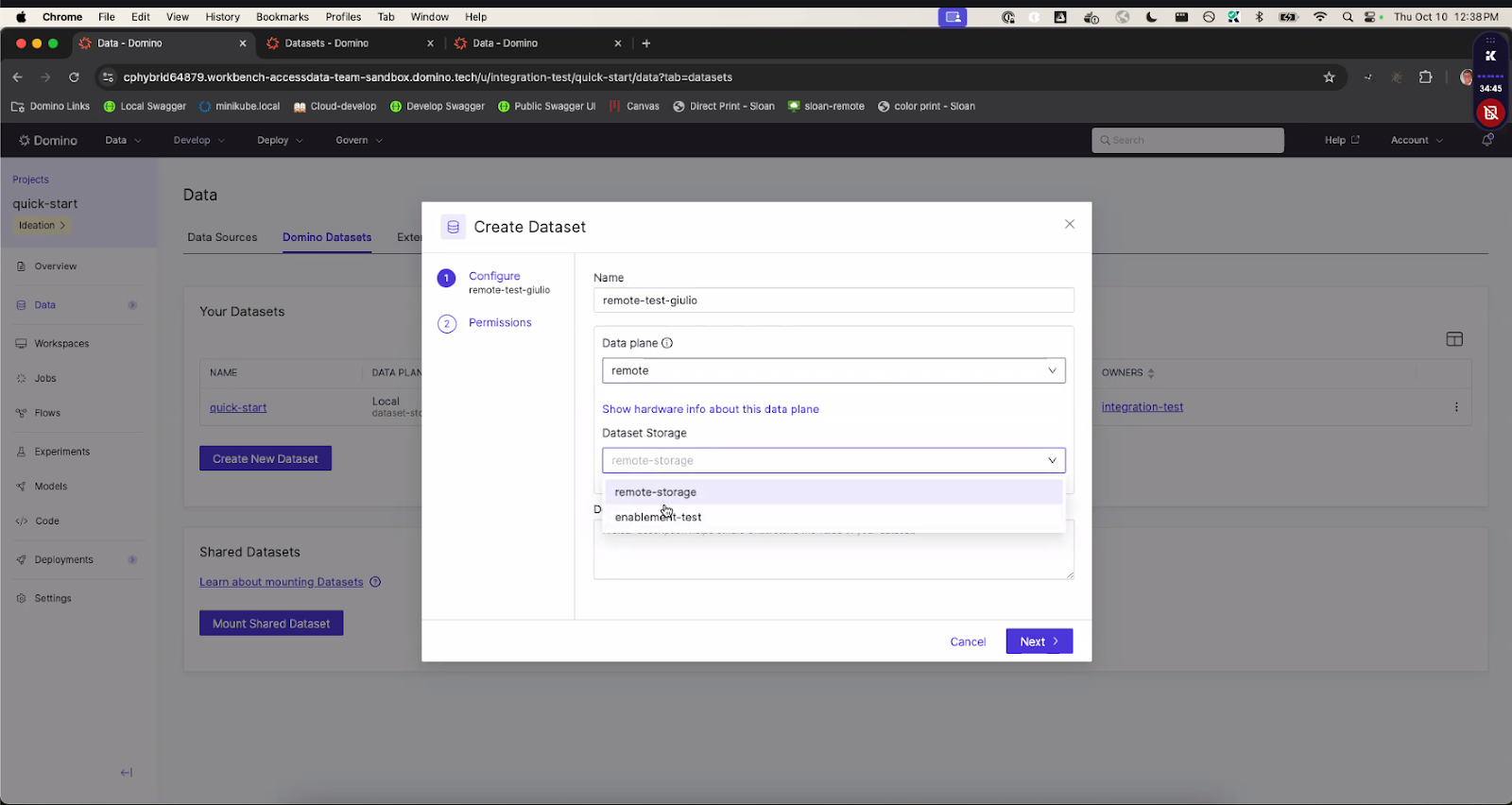Close the Create Dataset dialog
Screen dimensions: 1512x805
pyautogui.click(x=1070, y=224)
